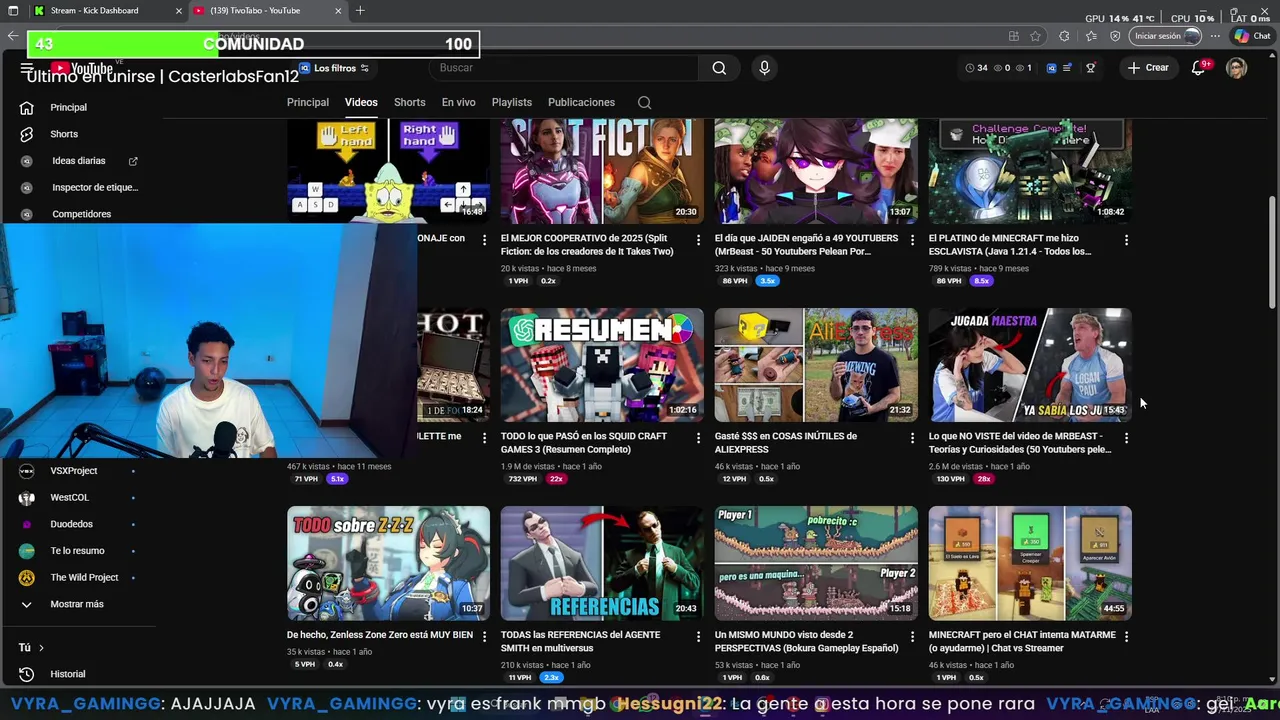Open options menu for MRBEAST teorías video
Viewport: 1280px width, 720px height.
pyautogui.click(x=1126, y=438)
